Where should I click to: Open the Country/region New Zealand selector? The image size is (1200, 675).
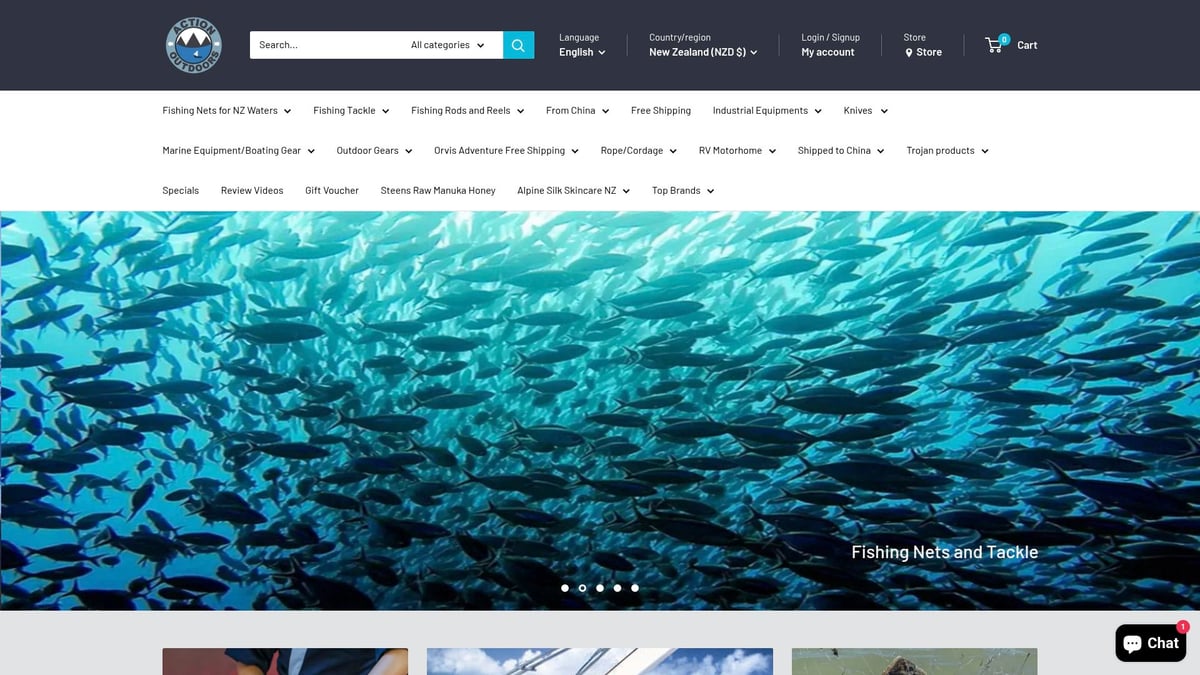pyautogui.click(x=701, y=51)
